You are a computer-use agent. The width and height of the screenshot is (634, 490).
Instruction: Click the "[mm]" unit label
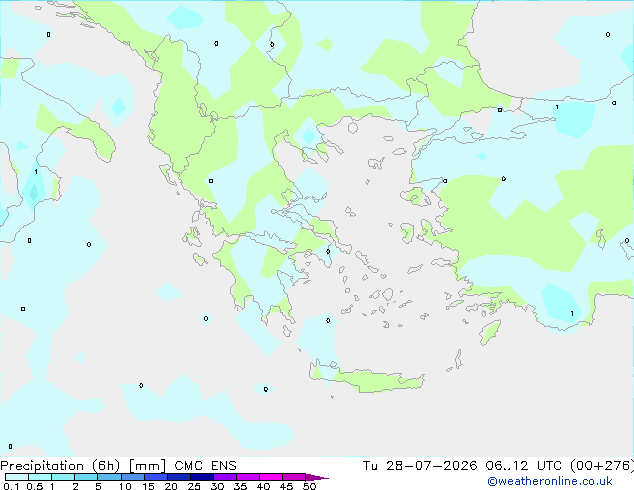148,466
